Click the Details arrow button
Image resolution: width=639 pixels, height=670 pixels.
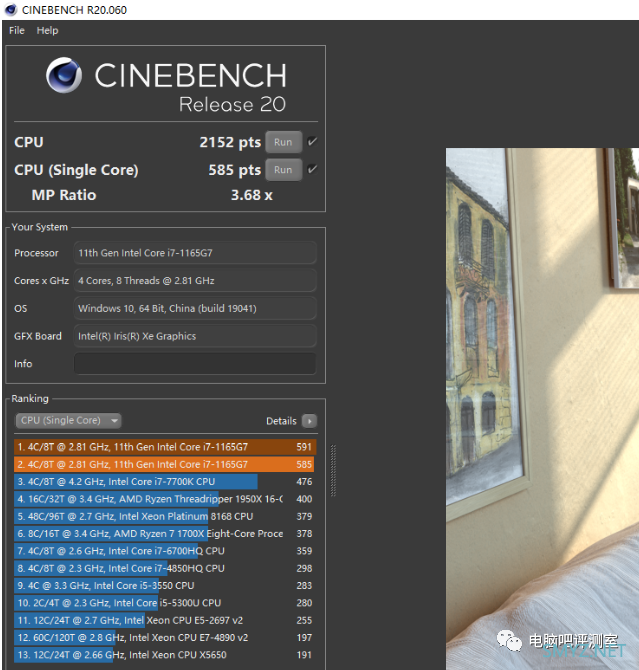click(309, 421)
